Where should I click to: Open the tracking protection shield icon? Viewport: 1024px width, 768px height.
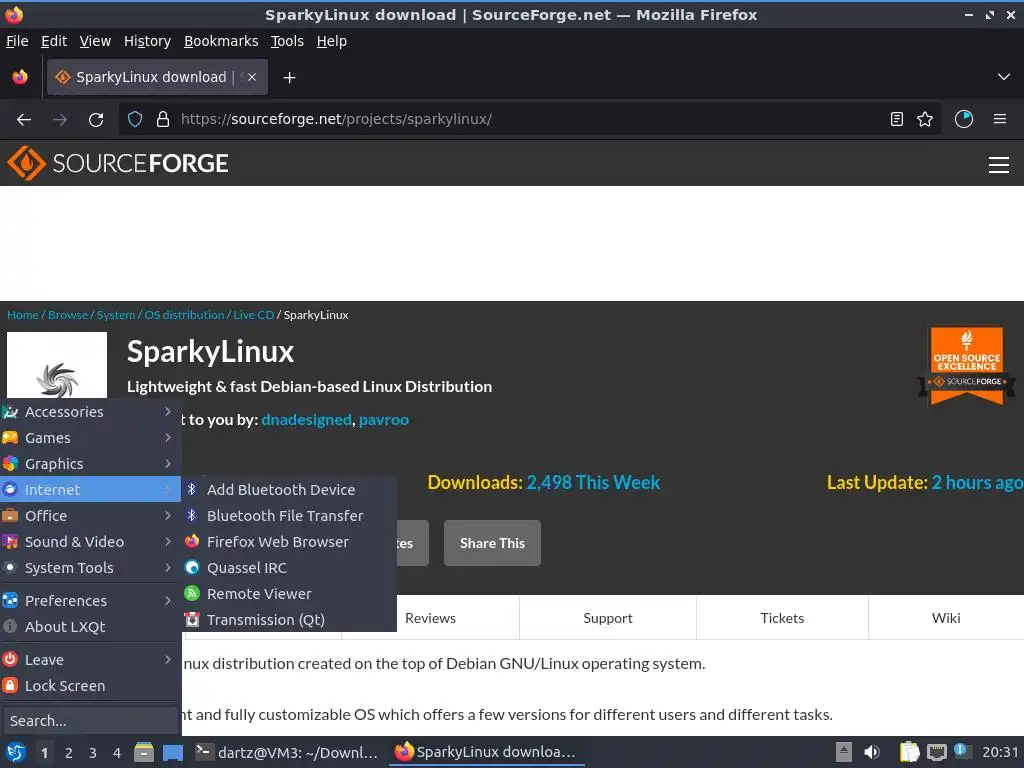tap(135, 120)
